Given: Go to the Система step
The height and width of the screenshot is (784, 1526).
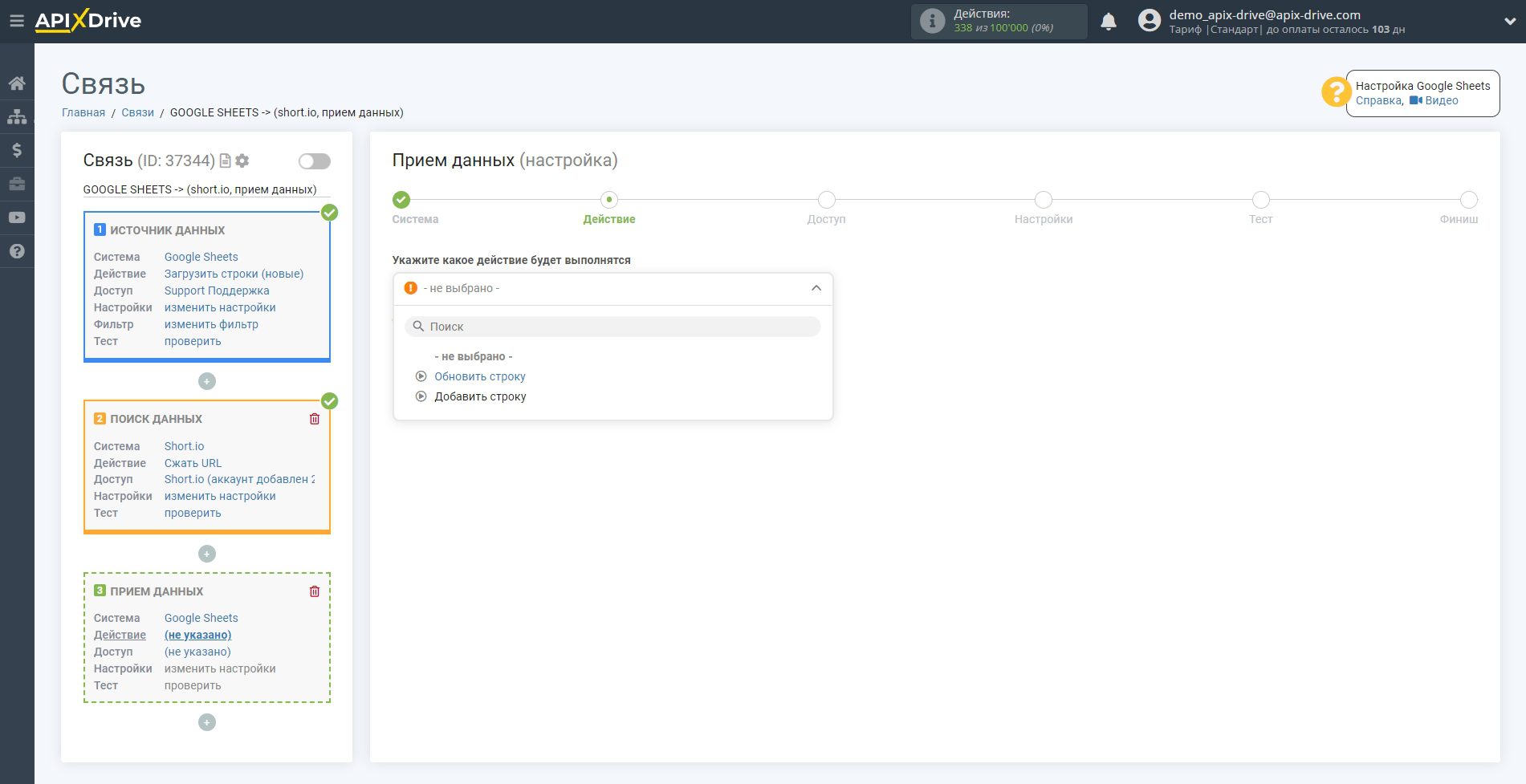Looking at the screenshot, I should click(x=401, y=200).
